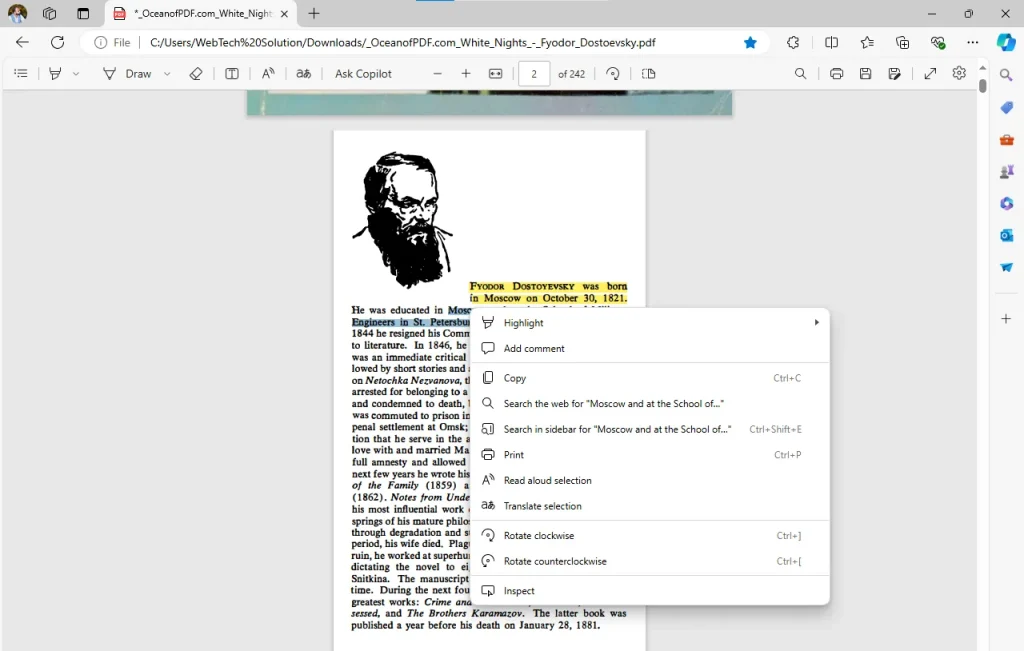
Task: Open the Draw options dropdown arrow
Action: (x=167, y=74)
